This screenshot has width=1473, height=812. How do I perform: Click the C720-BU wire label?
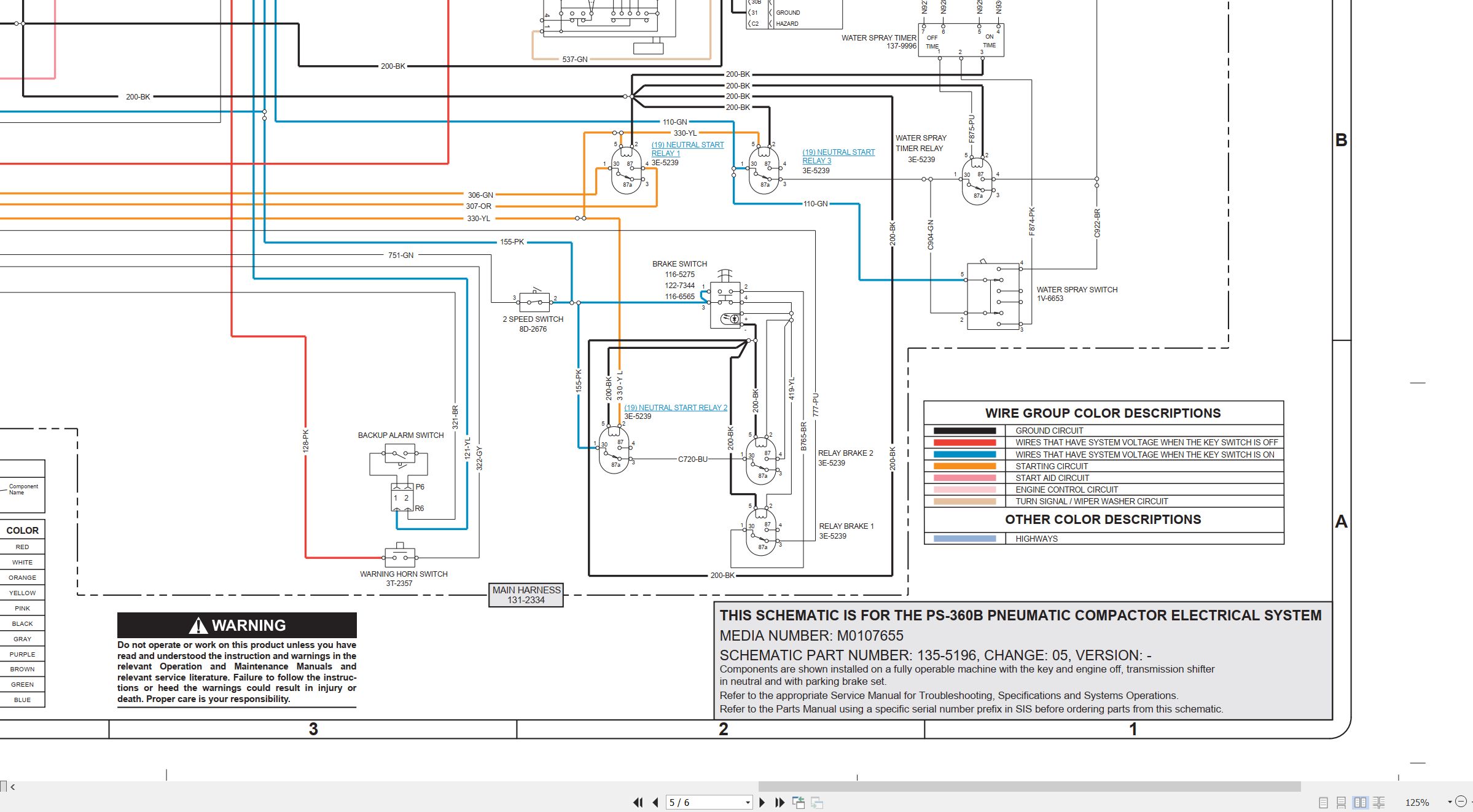[x=693, y=459]
